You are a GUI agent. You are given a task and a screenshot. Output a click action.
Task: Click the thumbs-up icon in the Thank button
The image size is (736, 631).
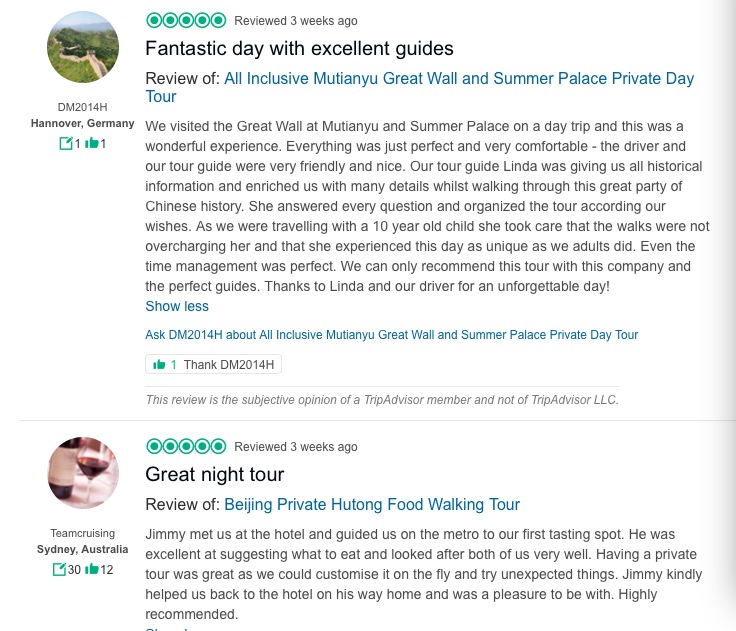pyautogui.click(x=158, y=365)
